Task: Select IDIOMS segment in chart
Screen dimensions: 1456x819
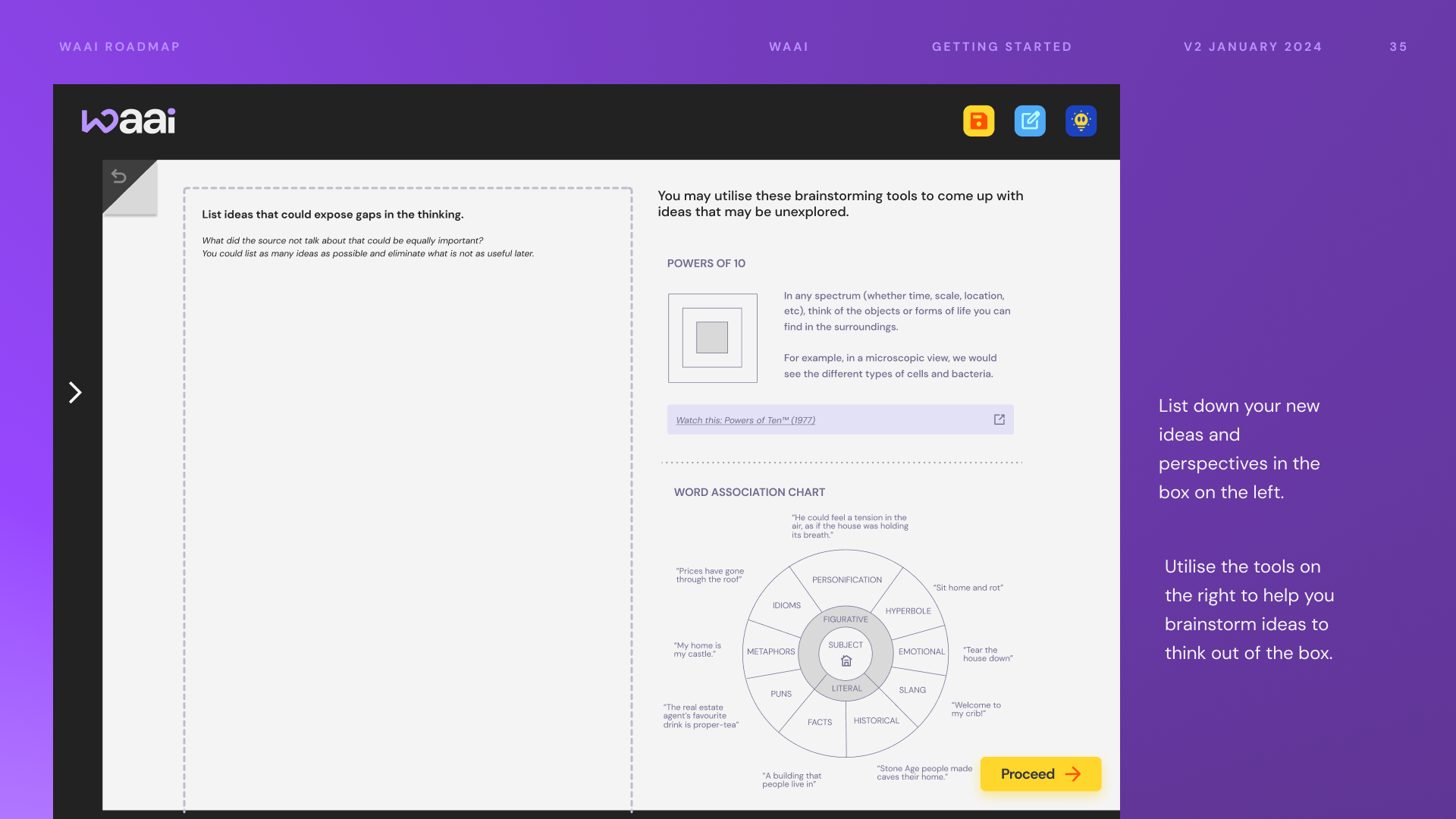Action: coord(786,606)
